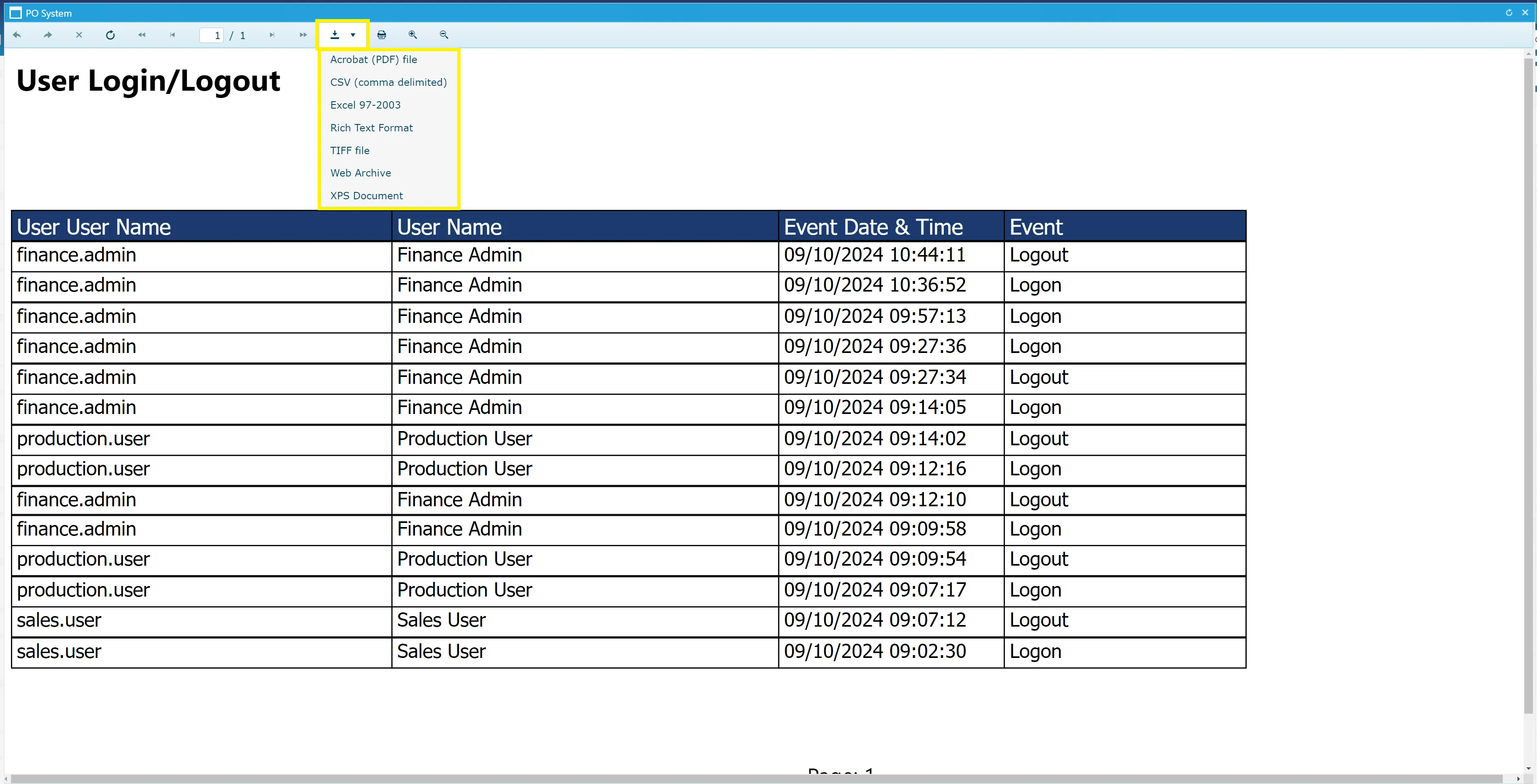1537x784 pixels.
Task: Click the PO System window icon
Action: (15, 13)
